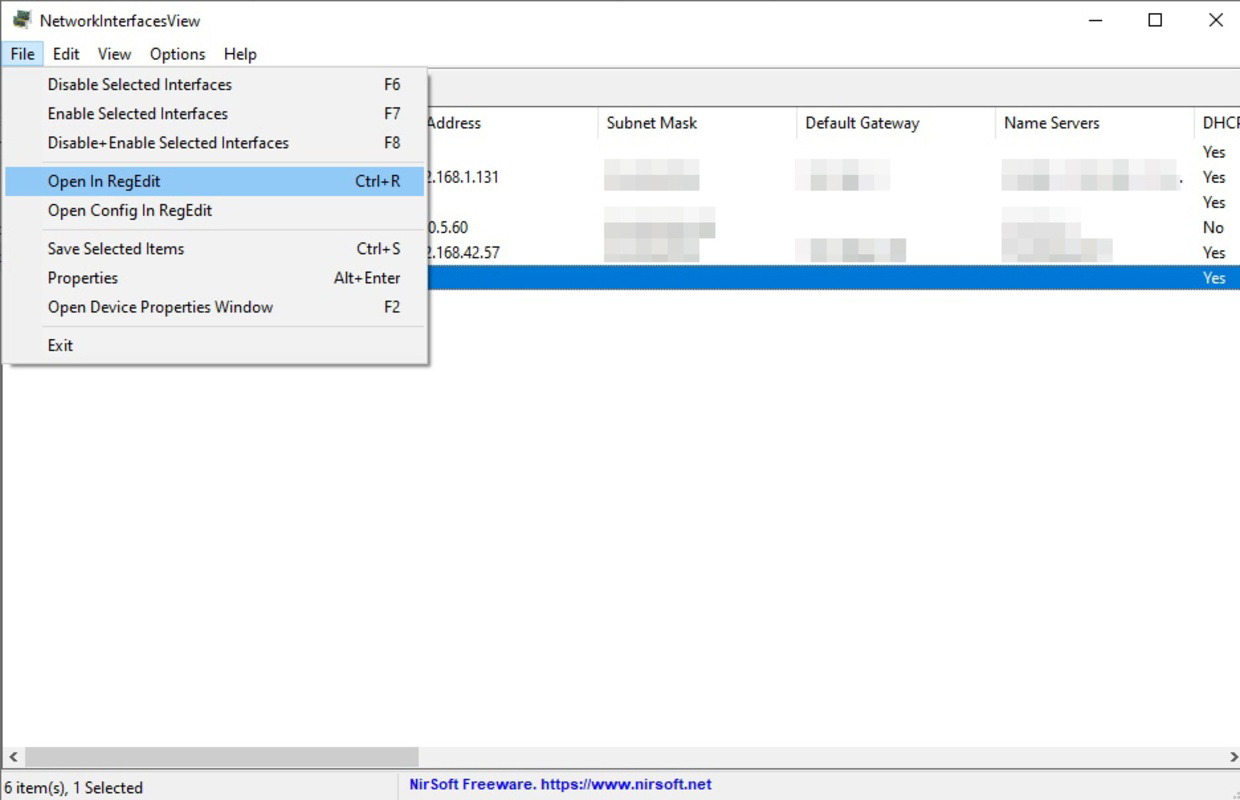Sort by Default Gateway column header
This screenshot has width=1240, height=800.
coord(896,123)
